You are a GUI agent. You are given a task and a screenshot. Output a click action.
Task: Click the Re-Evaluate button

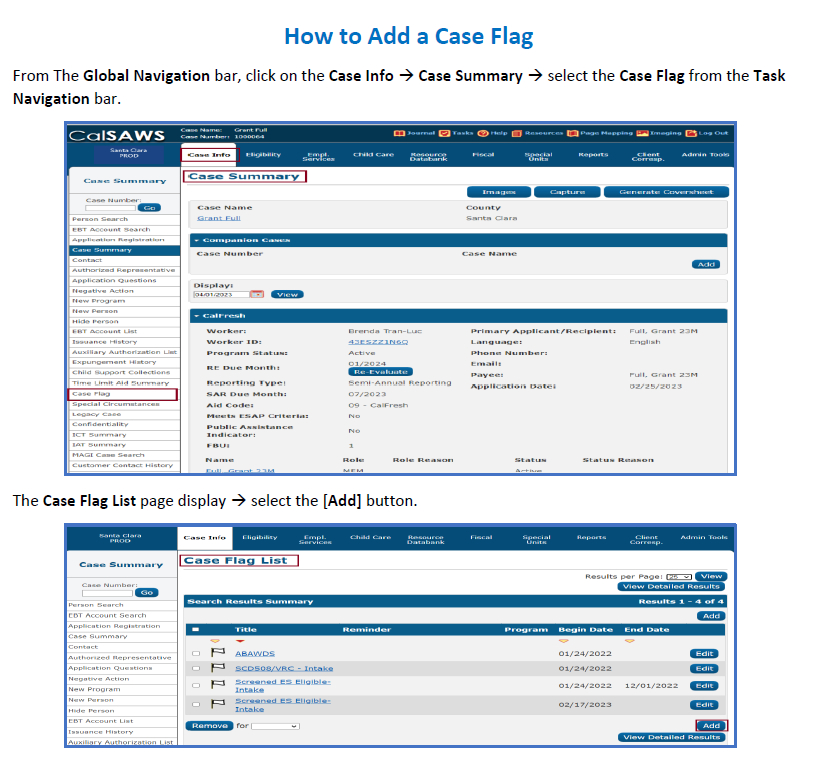[x=380, y=372]
